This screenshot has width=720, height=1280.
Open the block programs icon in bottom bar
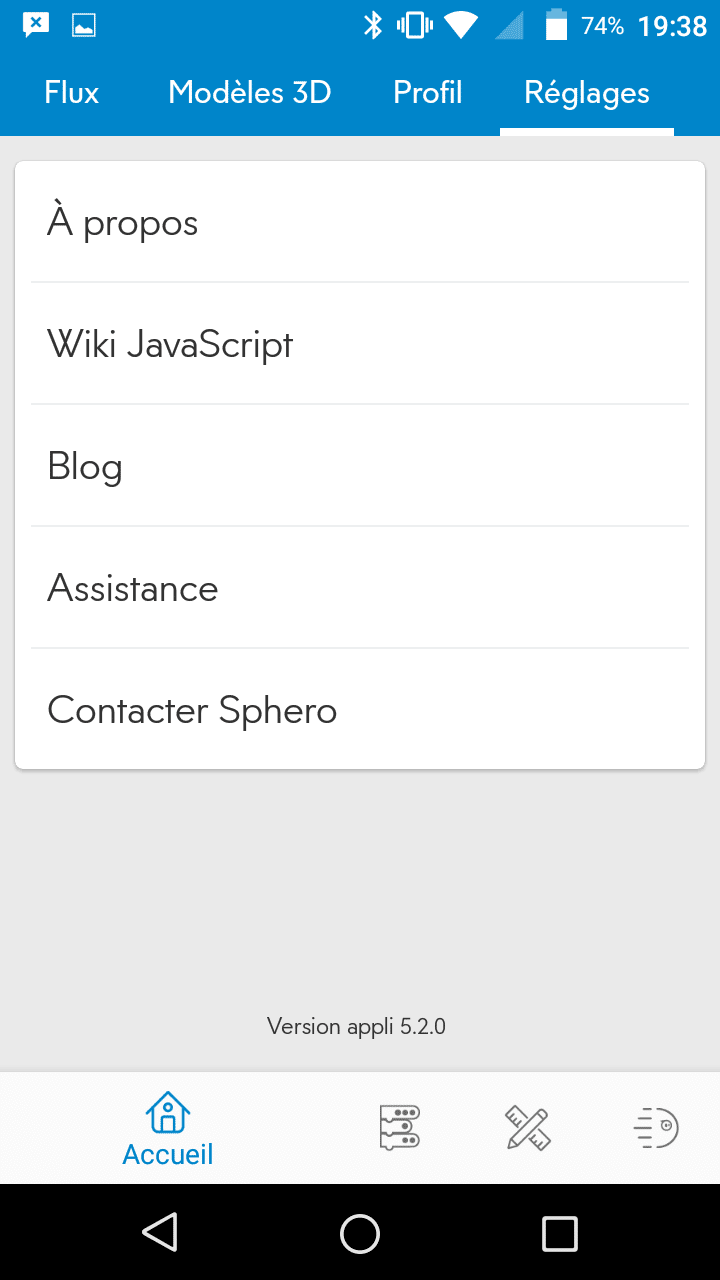(400, 1127)
